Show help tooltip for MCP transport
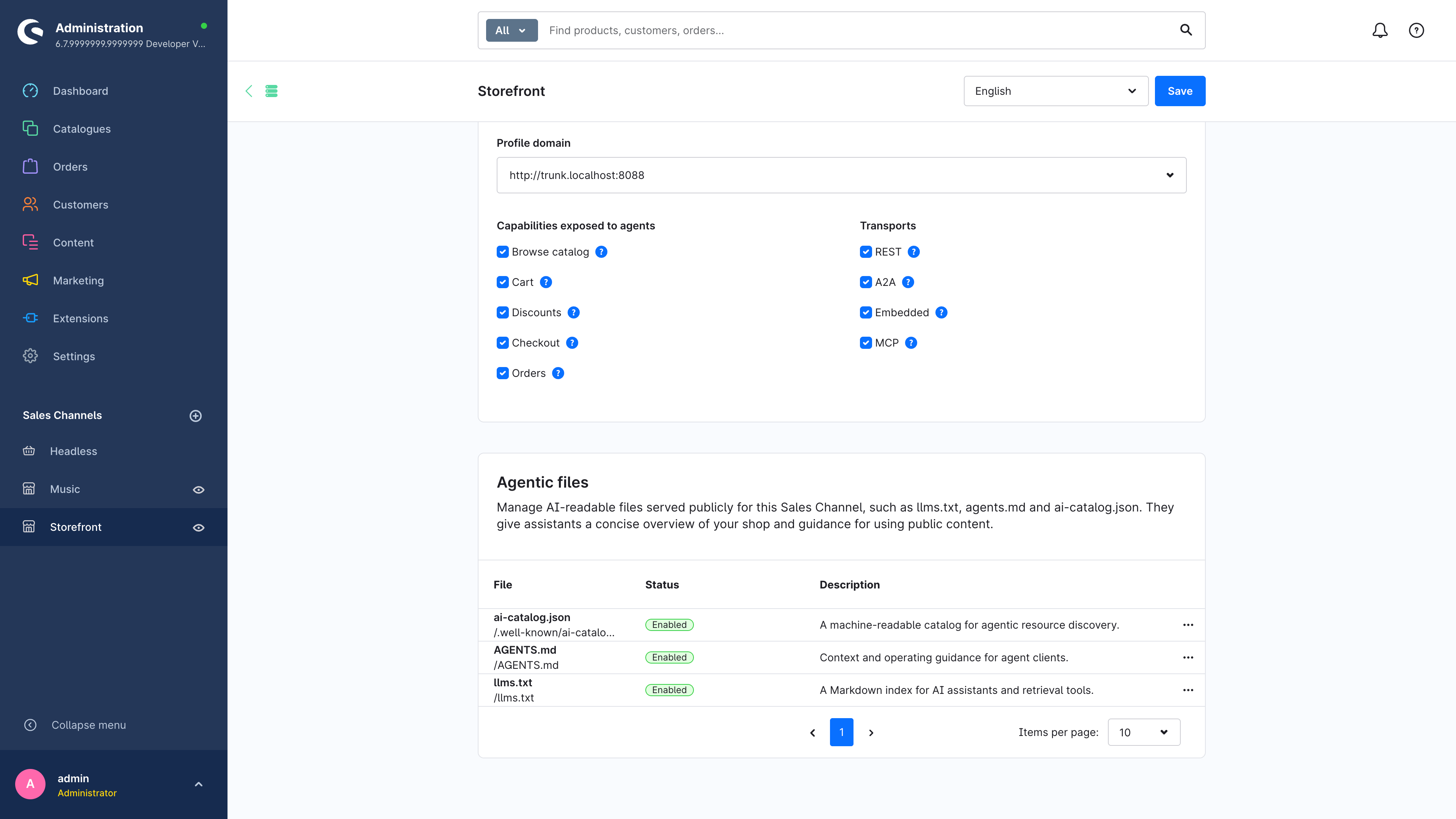Viewport: 1456px width, 819px height. coord(911,343)
